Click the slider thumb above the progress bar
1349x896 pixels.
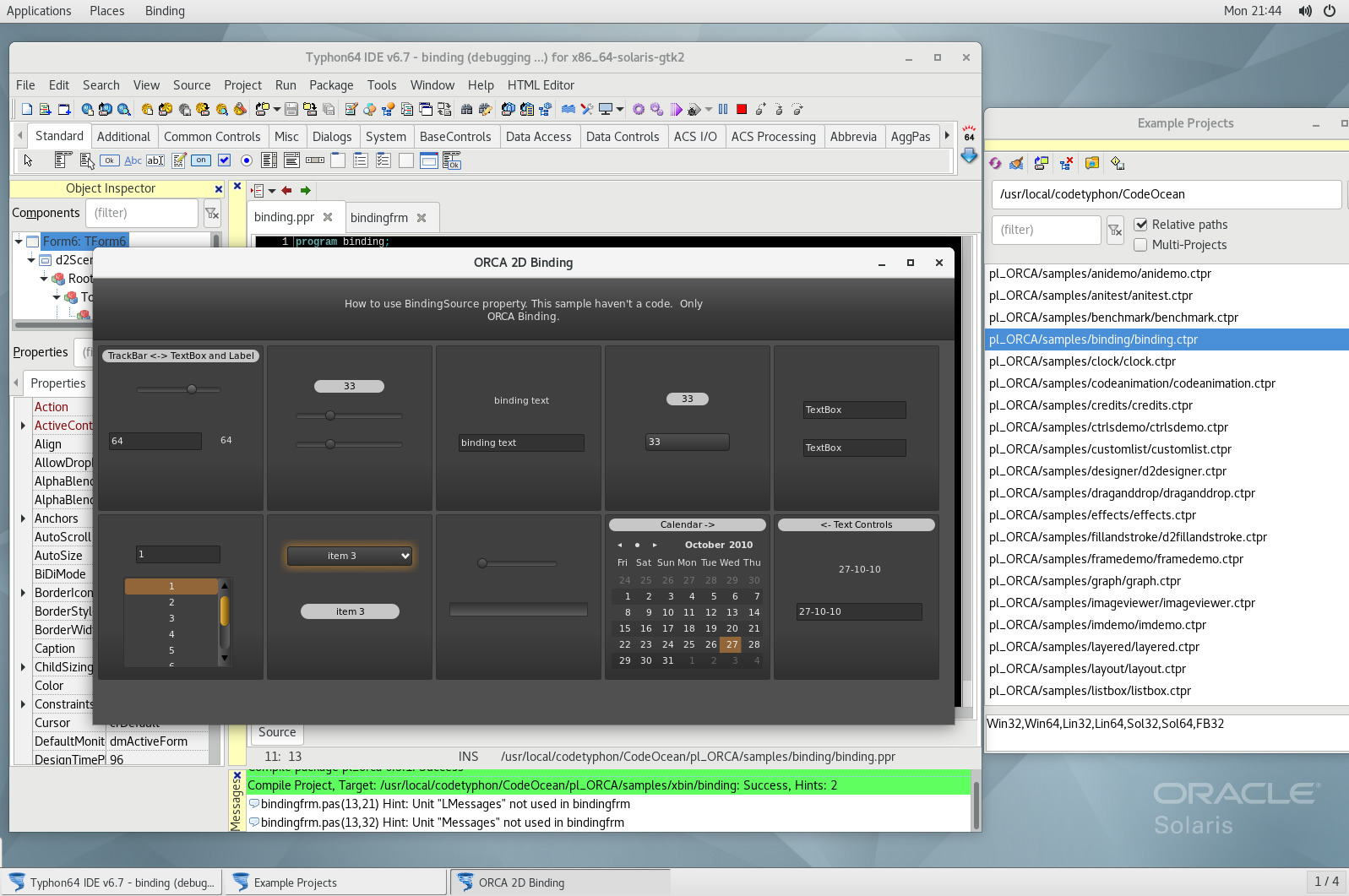(x=482, y=563)
